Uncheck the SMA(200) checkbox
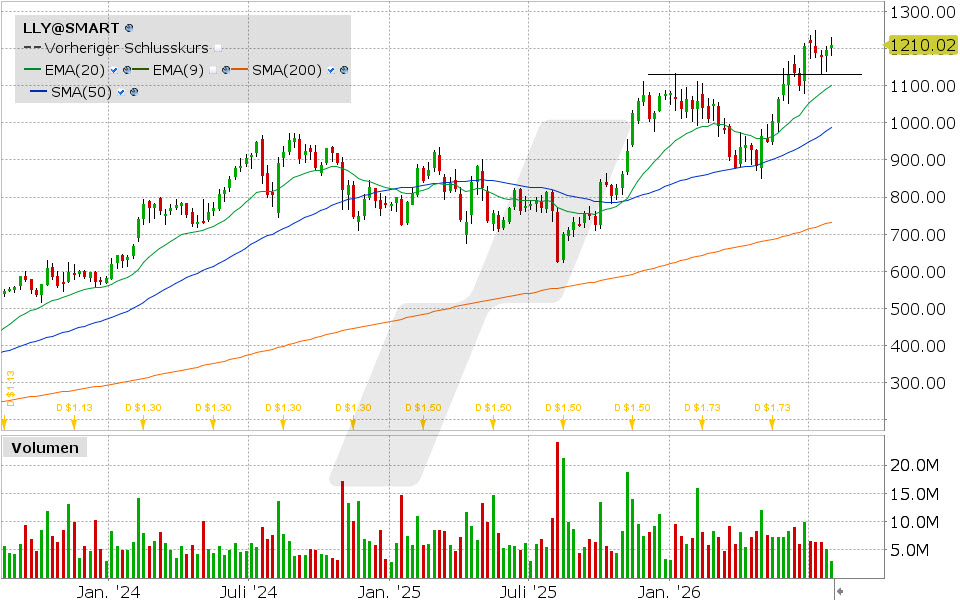Image resolution: width=960 pixels, height=600 pixels. (331, 70)
